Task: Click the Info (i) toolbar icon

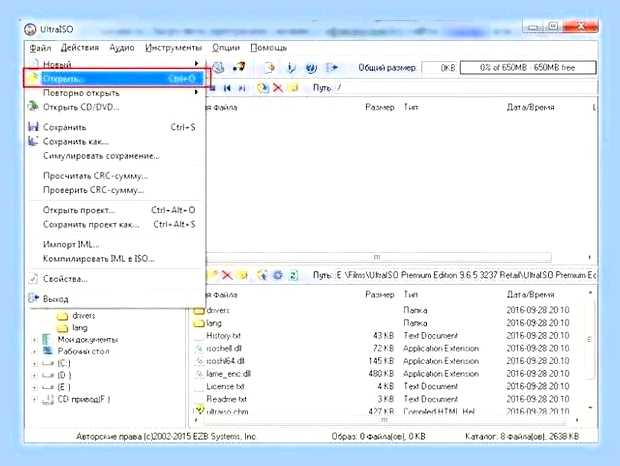Action: 291,68
